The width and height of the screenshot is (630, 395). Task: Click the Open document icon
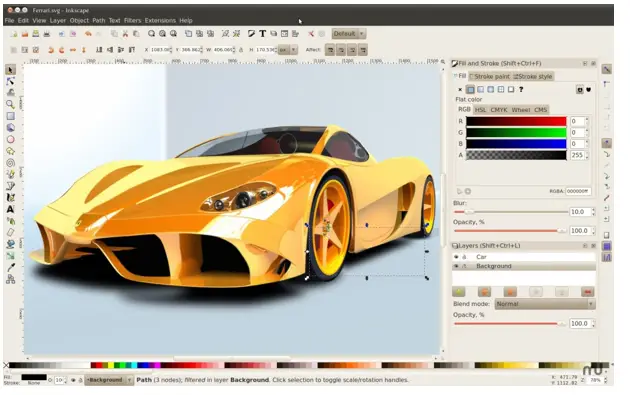tap(25, 34)
